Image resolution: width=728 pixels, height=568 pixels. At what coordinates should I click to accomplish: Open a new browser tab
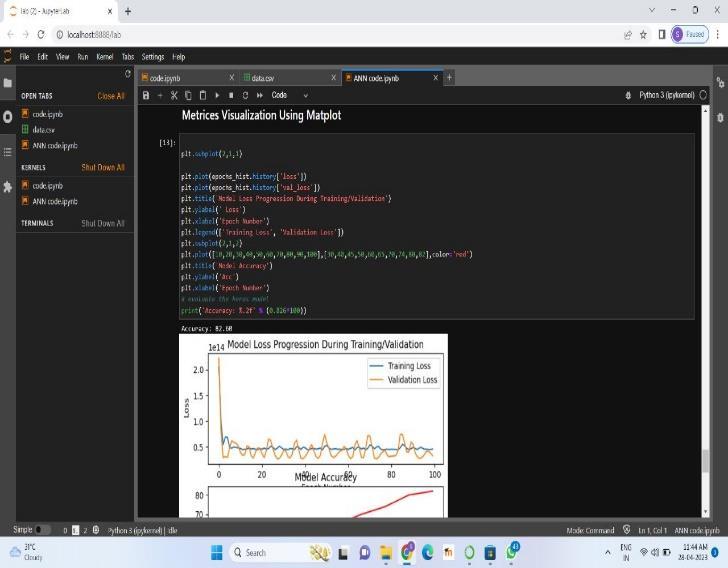[x=128, y=11]
